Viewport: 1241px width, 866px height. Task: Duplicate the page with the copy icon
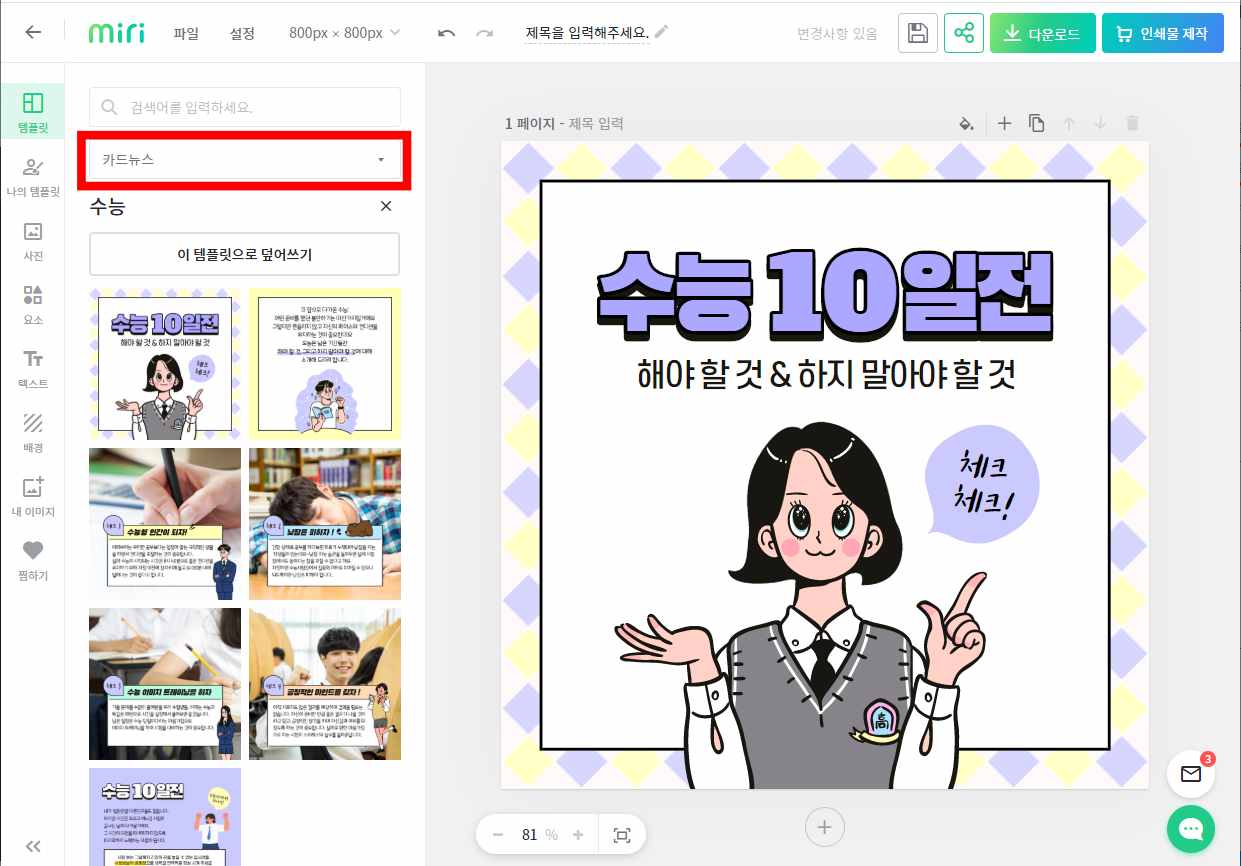(x=1037, y=123)
